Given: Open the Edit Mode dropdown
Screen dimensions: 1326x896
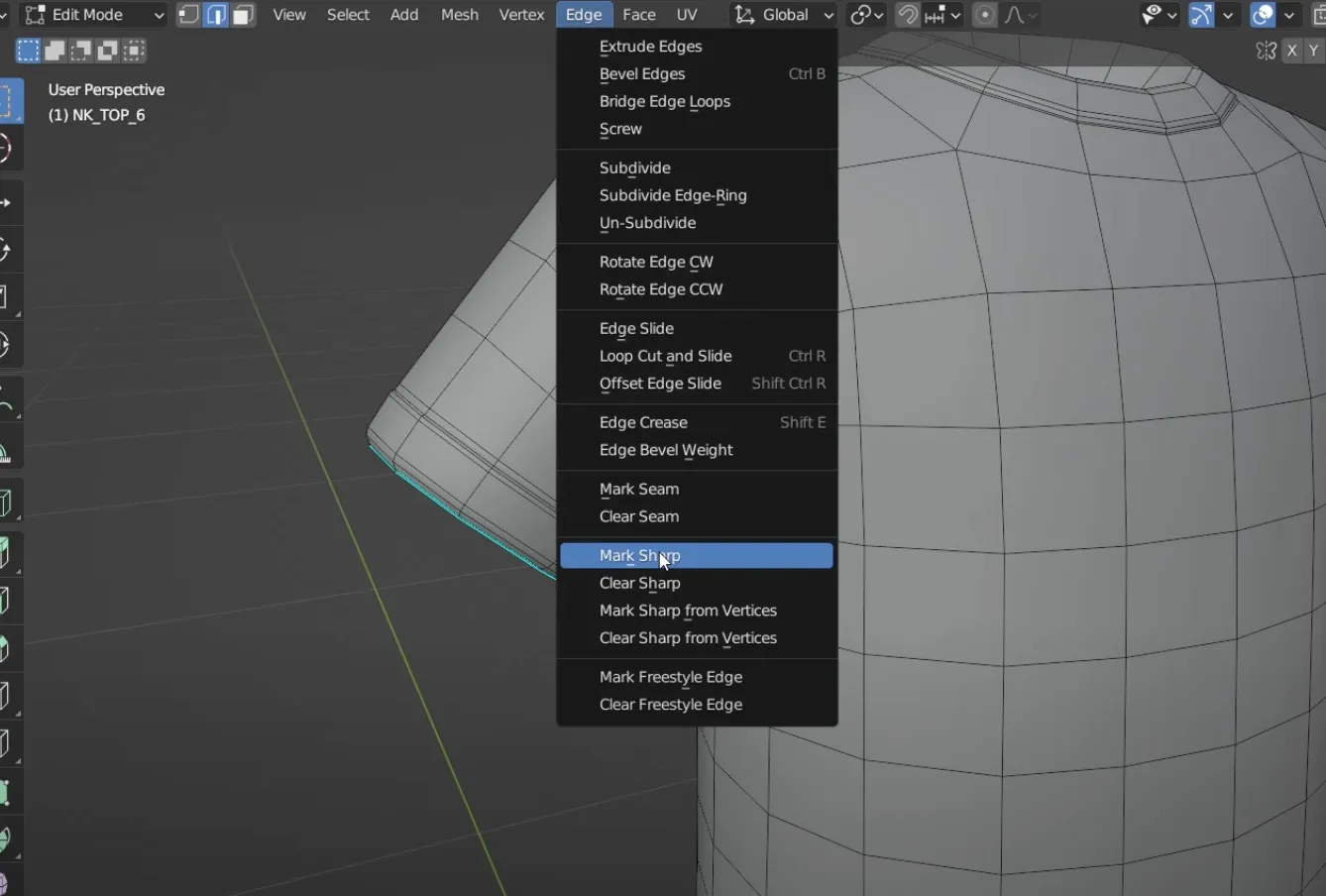Looking at the screenshot, I should (x=93, y=15).
